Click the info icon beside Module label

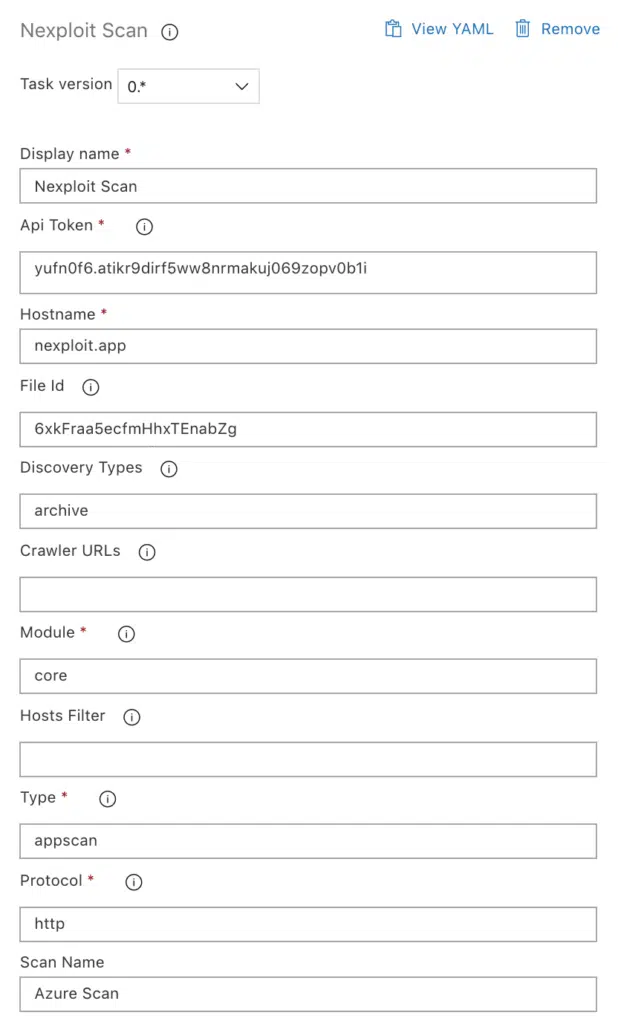[x=126, y=633]
